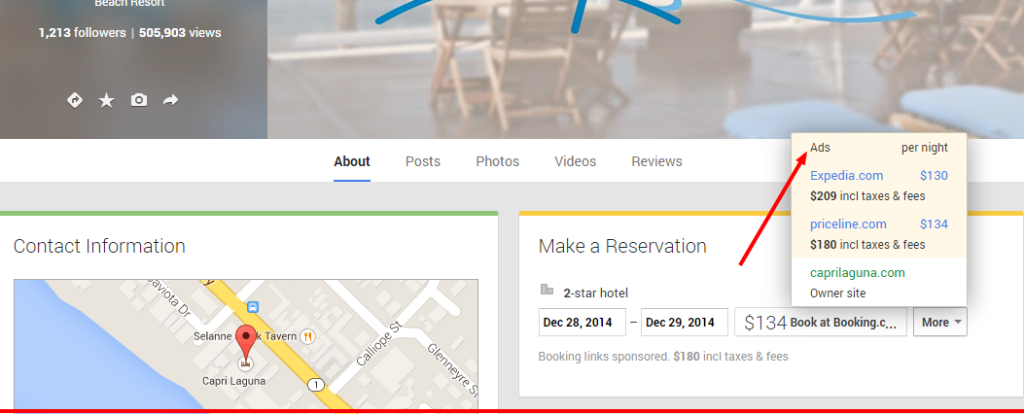Expand the More booking options dropdown
Viewport: 1024px width, 414px height.
click(x=940, y=322)
